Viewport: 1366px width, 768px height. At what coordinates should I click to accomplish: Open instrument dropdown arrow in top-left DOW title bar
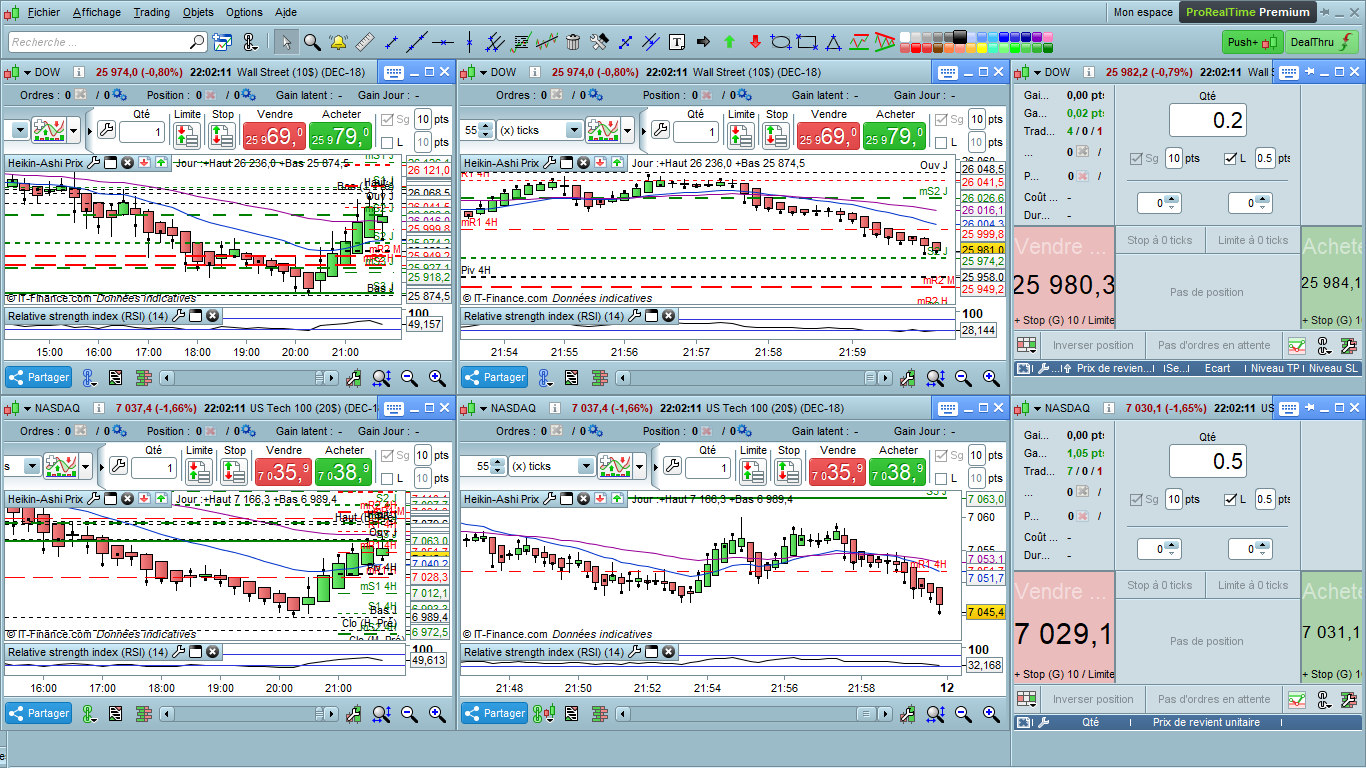[28, 72]
